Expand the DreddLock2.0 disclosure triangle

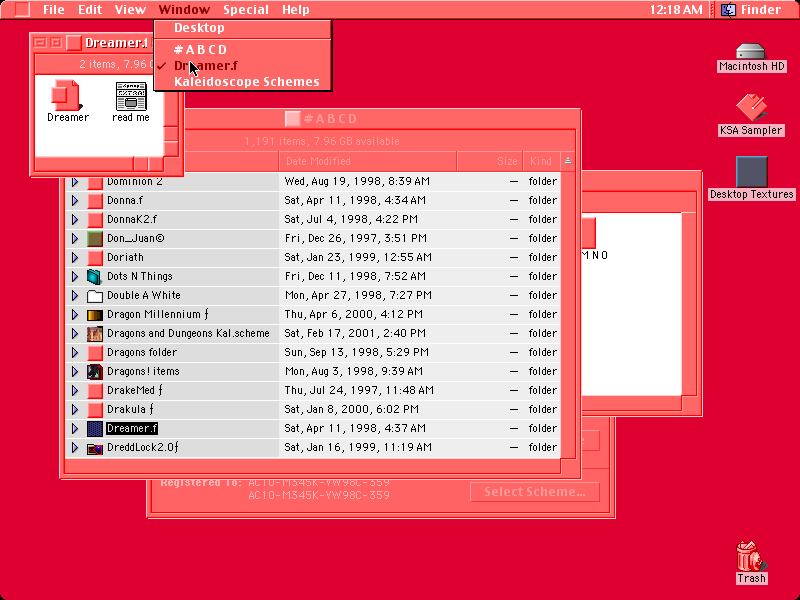(x=75, y=448)
